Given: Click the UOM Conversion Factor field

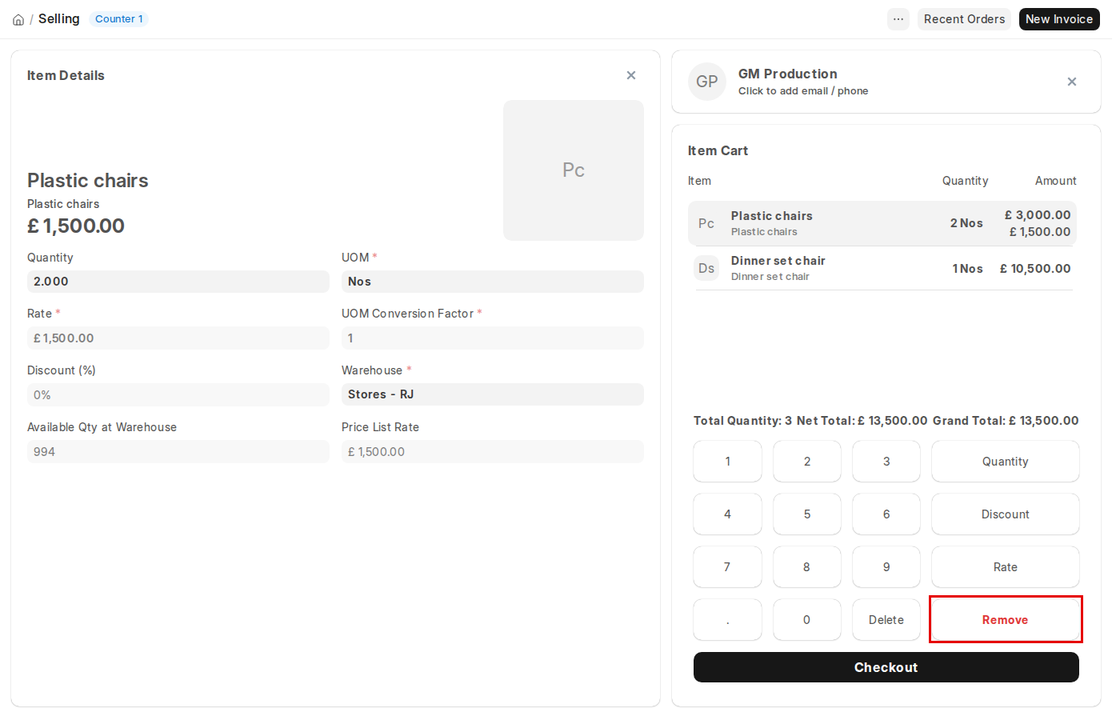Looking at the screenshot, I should click(x=492, y=338).
